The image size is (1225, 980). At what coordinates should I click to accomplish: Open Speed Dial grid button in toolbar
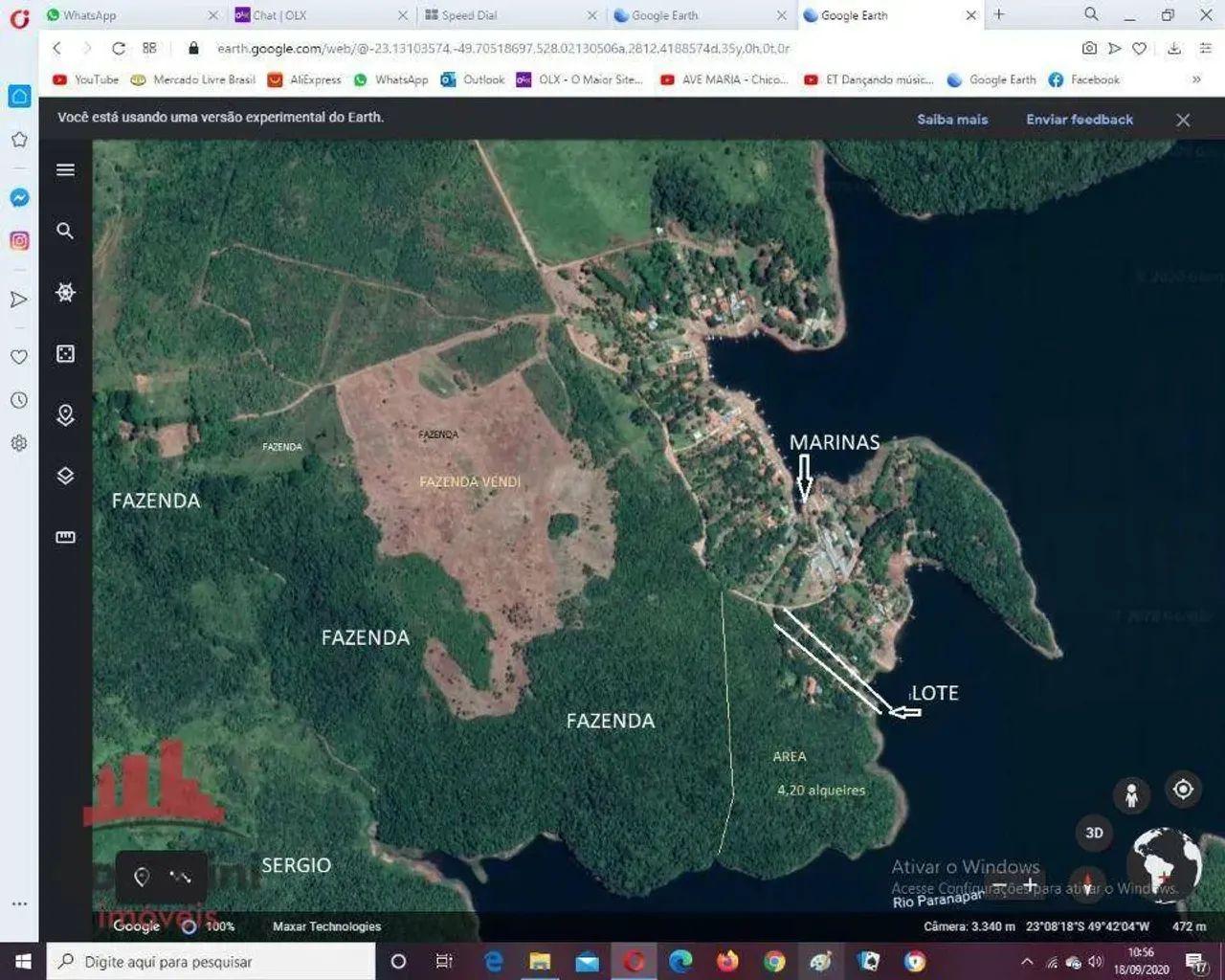point(149,48)
